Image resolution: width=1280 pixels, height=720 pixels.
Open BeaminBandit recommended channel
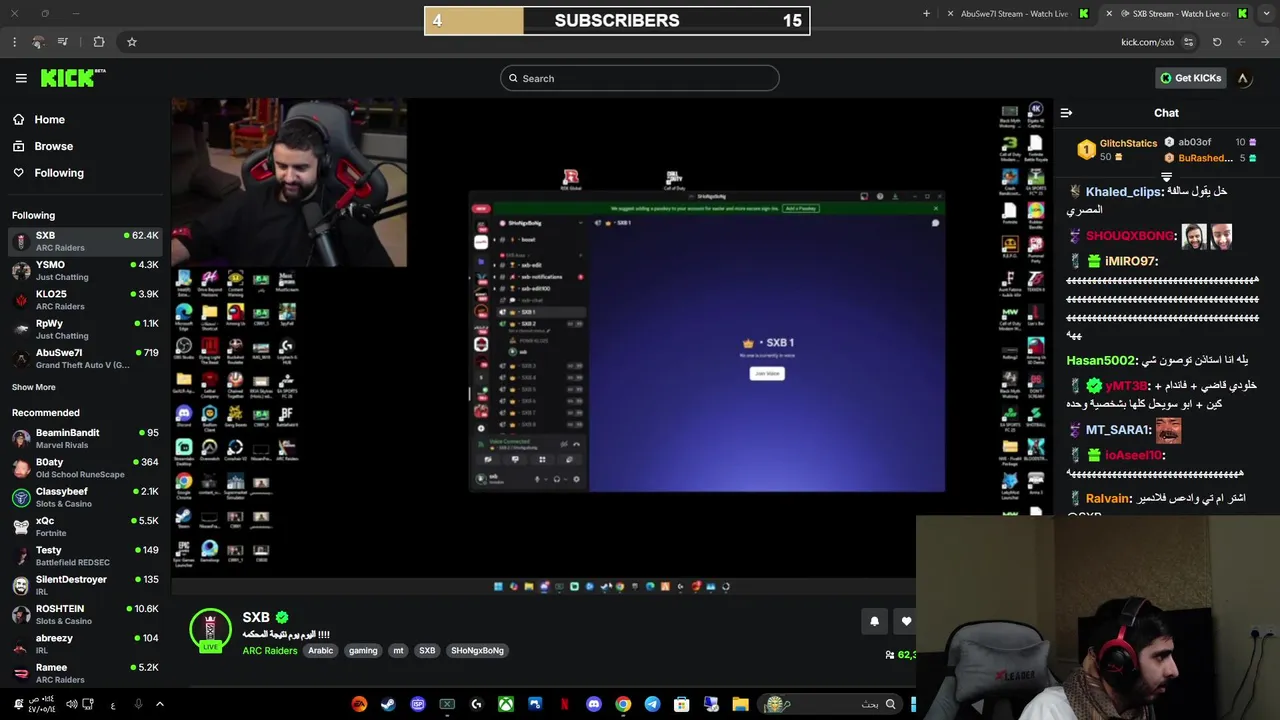[x=85, y=438]
